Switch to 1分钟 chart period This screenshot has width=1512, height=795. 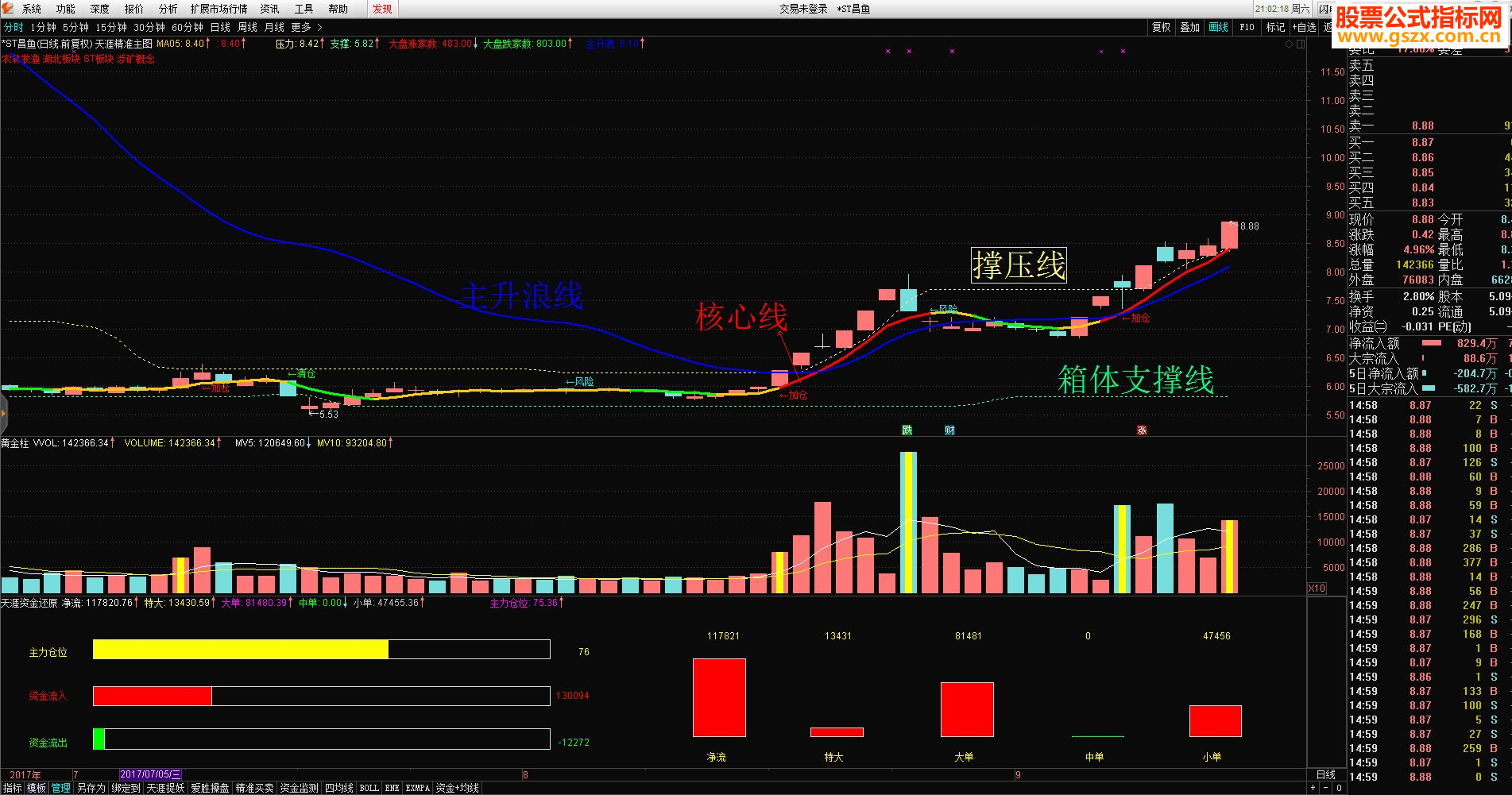click(x=44, y=27)
